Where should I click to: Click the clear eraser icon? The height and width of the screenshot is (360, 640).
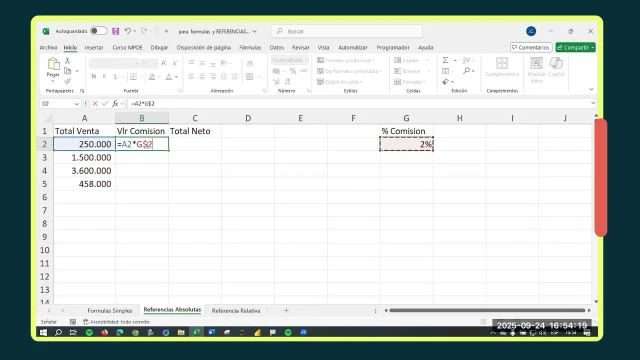(445, 82)
